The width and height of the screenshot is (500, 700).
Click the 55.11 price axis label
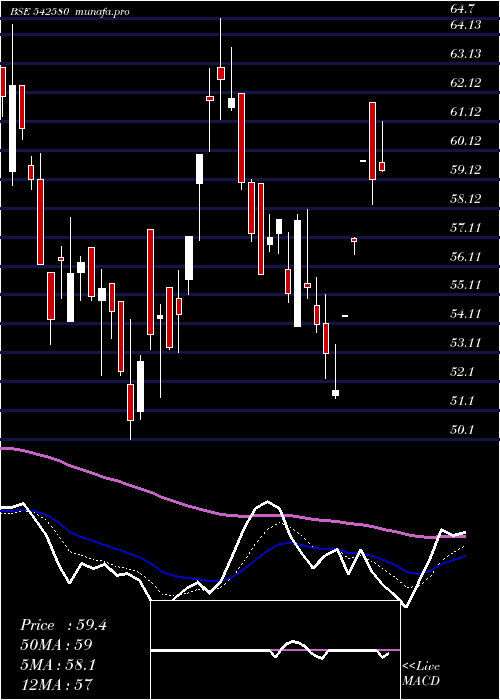tap(466, 284)
